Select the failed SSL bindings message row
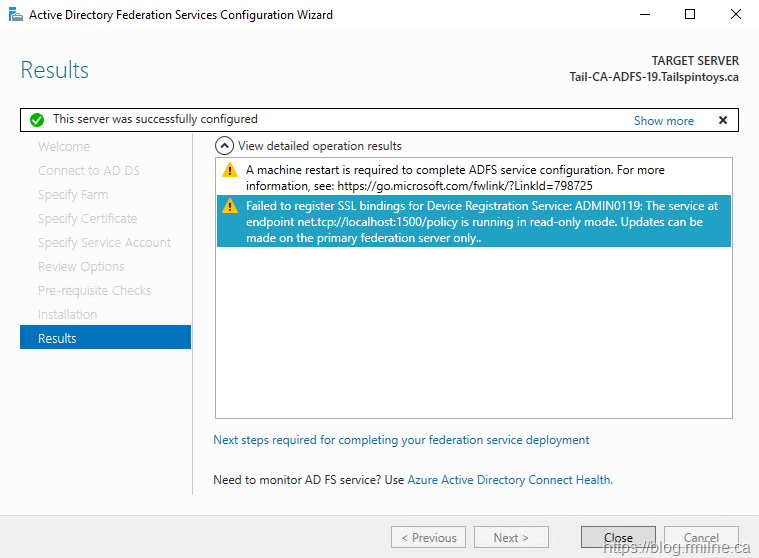The width and height of the screenshot is (759, 558). pyautogui.click(x=474, y=221)
